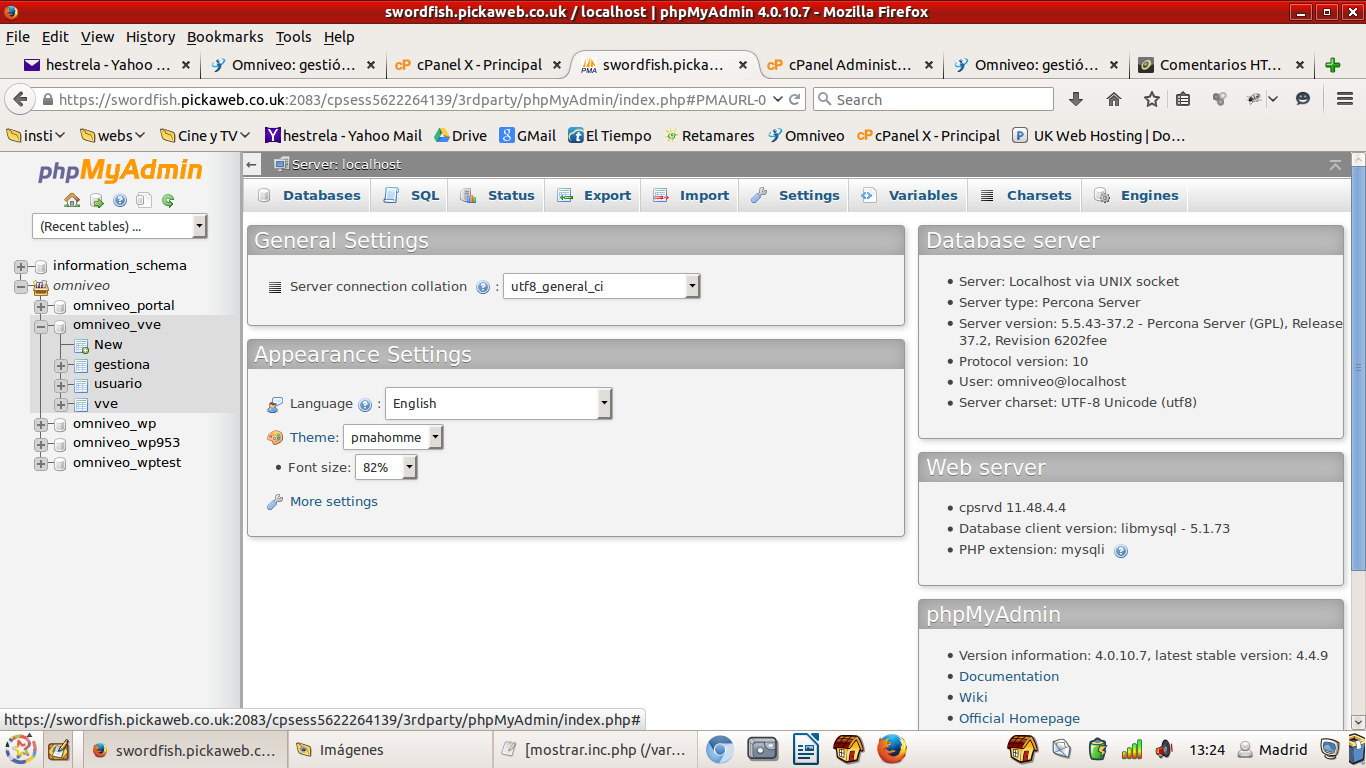This screenshot has height=768, width=1366.
Task: Click the Firefox home toolbar icon
Action: [1114, 99]
